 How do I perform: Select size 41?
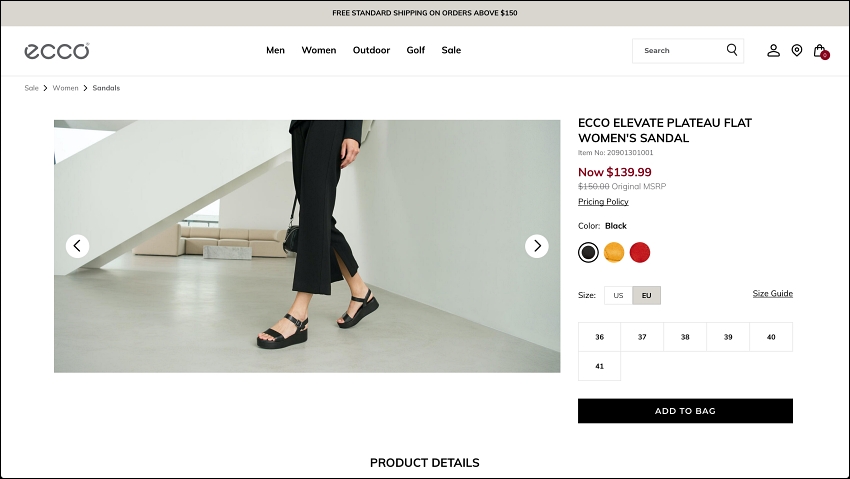point(600,366)
